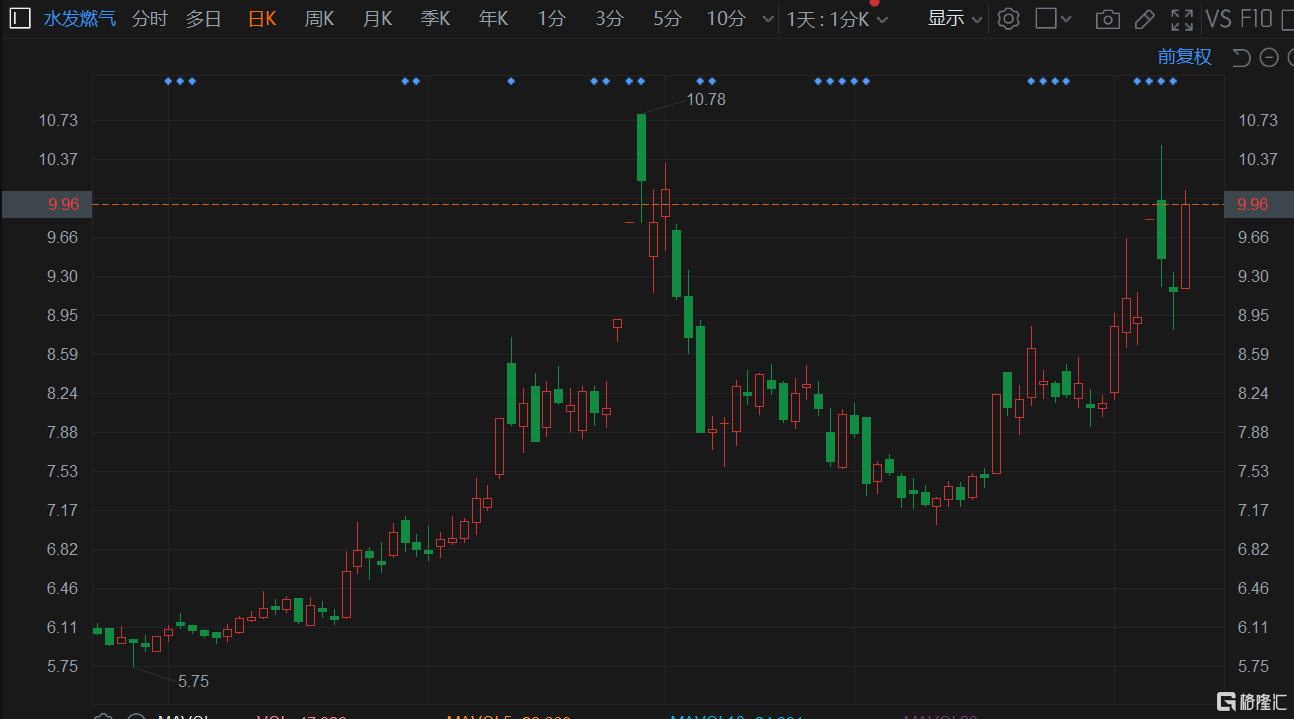This screenshot has height=719, width=1294.
Task: Click the rightmost blue diamond event marker
Action: [1173, 81]
